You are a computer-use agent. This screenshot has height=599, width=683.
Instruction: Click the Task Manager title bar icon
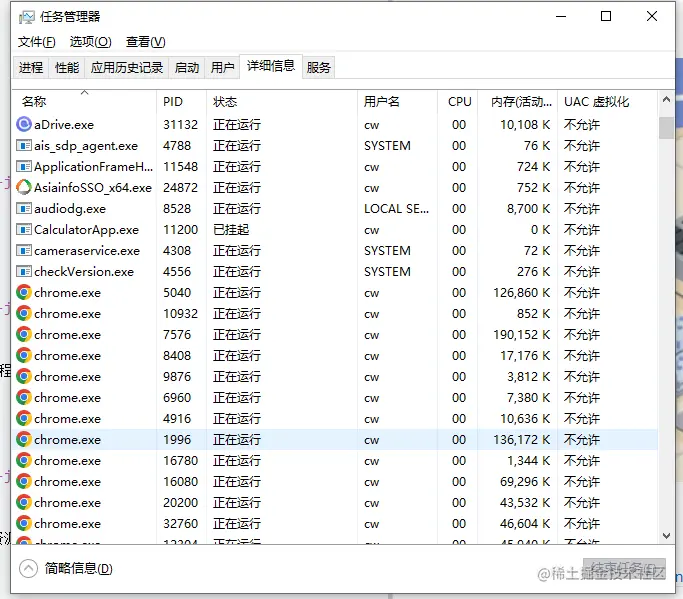pyautogui.click(x=26, y=17)
